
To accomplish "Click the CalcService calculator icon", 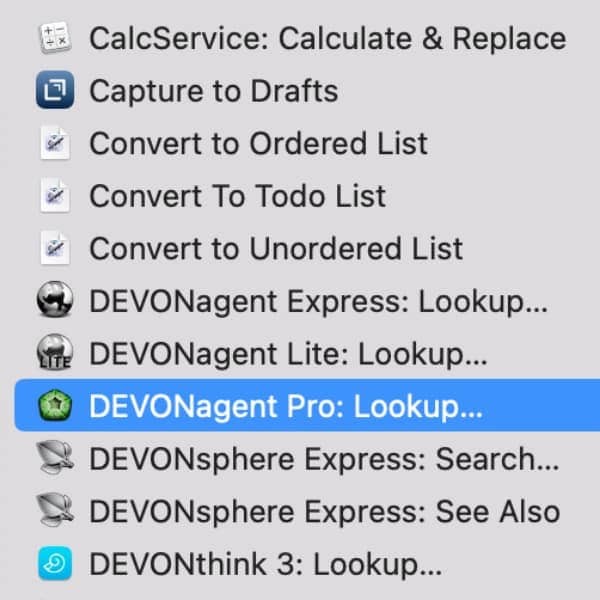I will (54, 39).
